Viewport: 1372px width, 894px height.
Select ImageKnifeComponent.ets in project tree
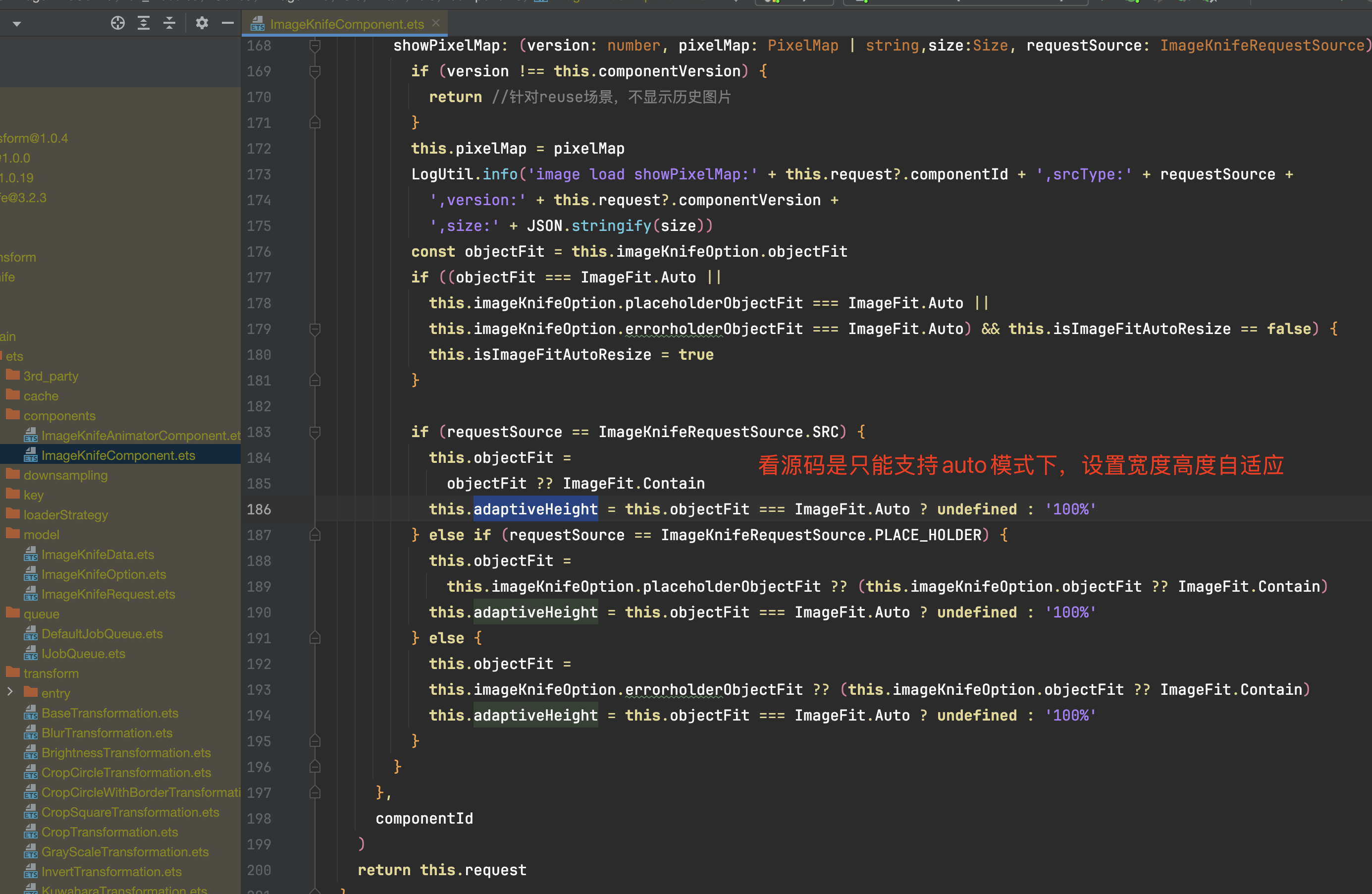click(109, 455)
